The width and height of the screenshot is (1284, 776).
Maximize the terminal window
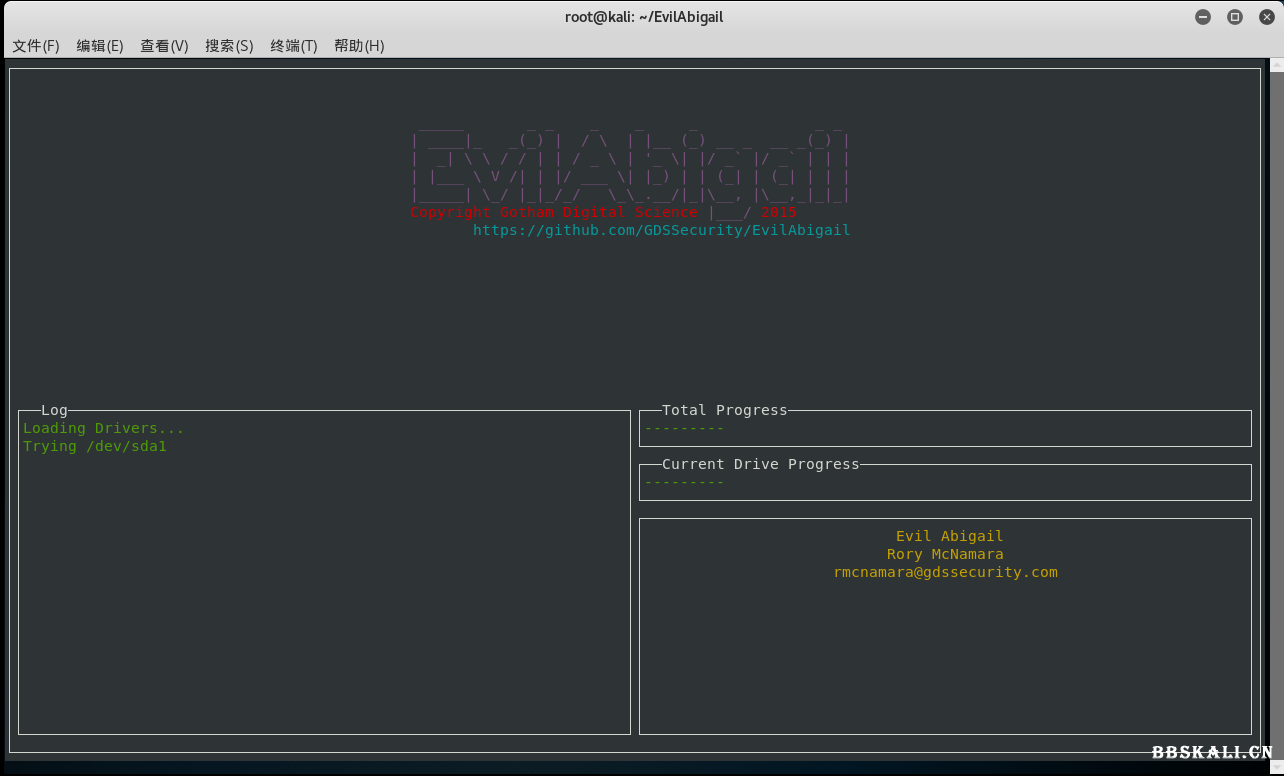[x=1235, y=17]
